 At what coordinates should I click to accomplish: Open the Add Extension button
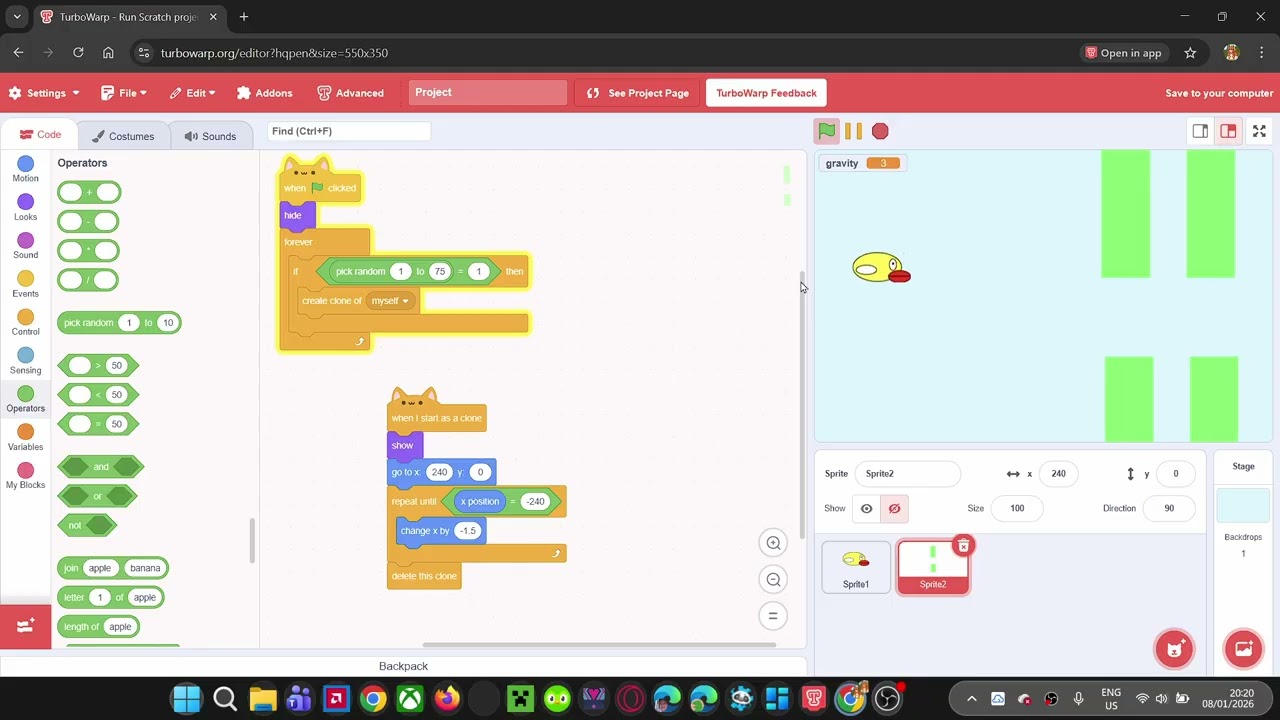[25, 626]
